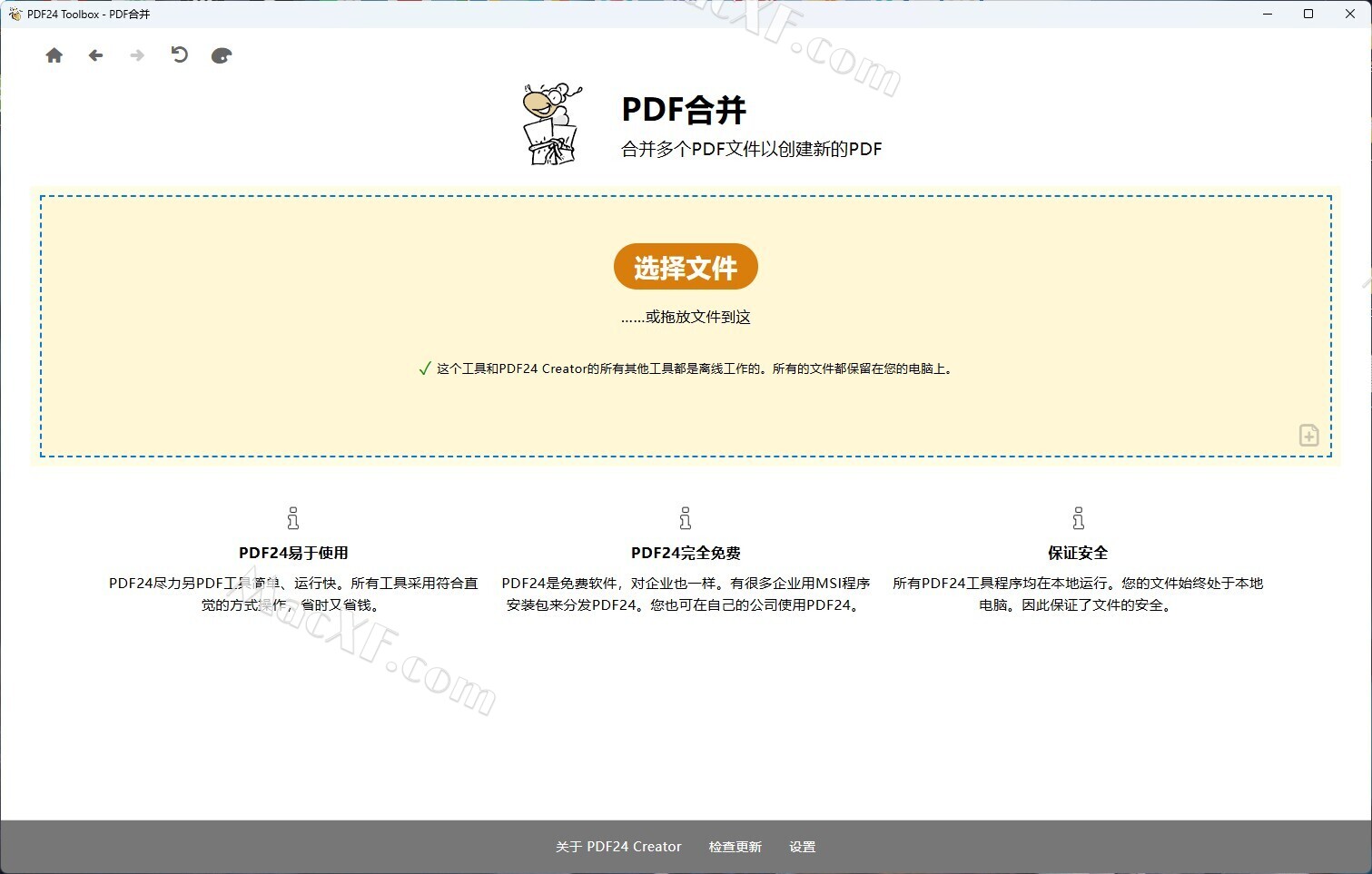Click the info icon above PDF24易于使用
This screenshot has height=874, width=1372.
(292, 518)
